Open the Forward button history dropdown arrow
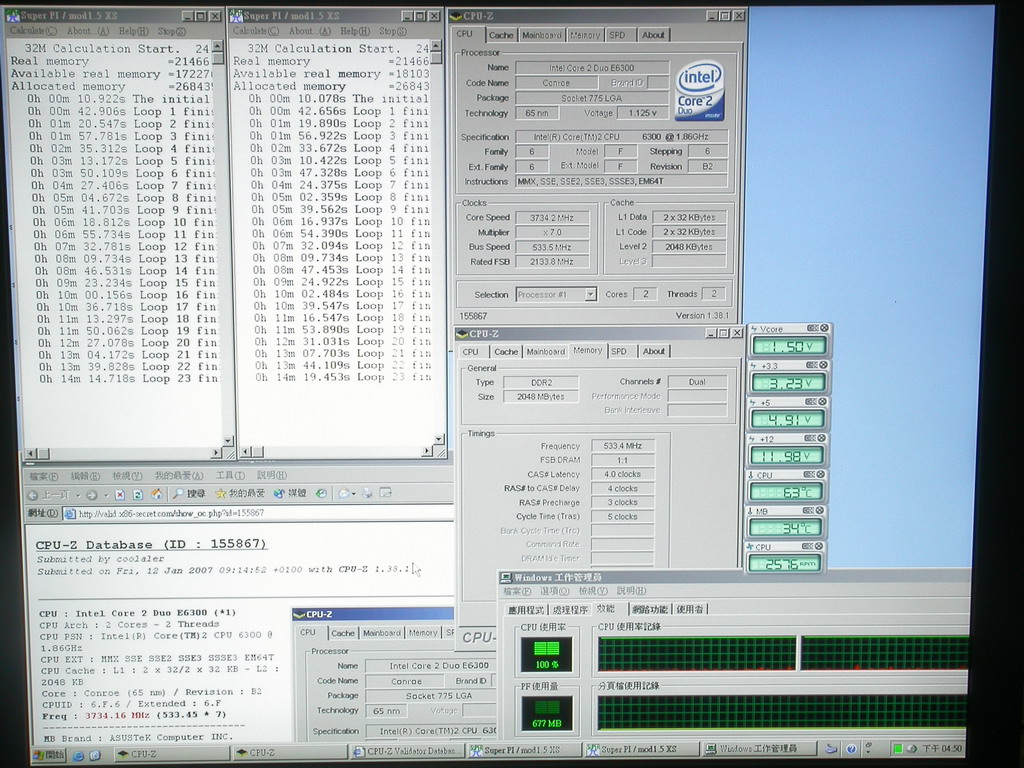Image resolution: width=1024 pixels, height=768 pixels. (106, 495)
